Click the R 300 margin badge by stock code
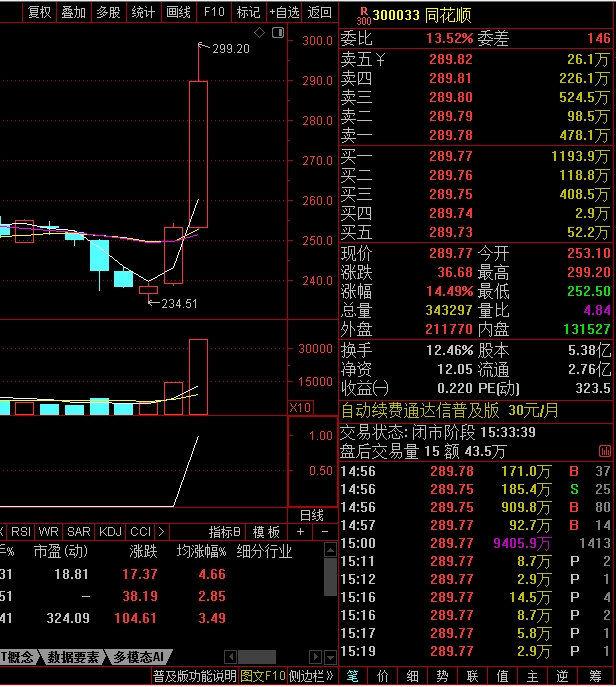 (x=363, y=16)
